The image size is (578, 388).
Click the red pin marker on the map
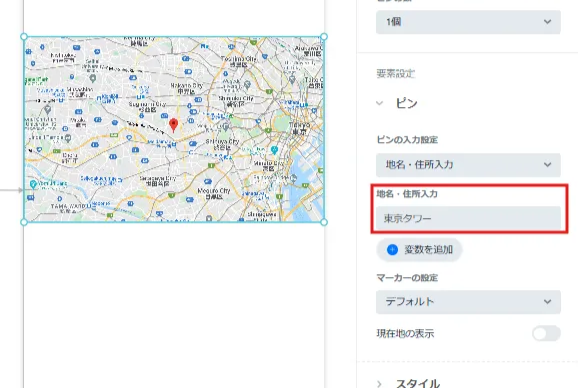173,125
